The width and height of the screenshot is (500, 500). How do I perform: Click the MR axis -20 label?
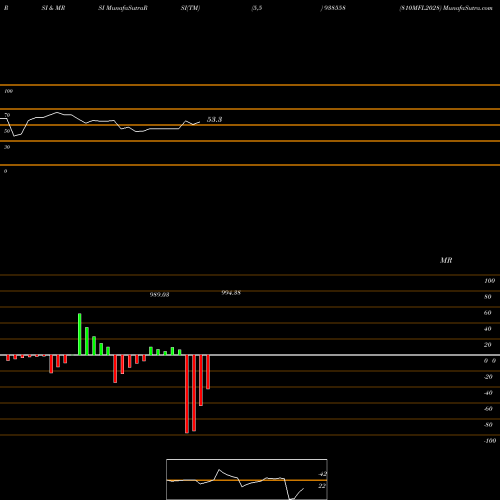(488, 377)
